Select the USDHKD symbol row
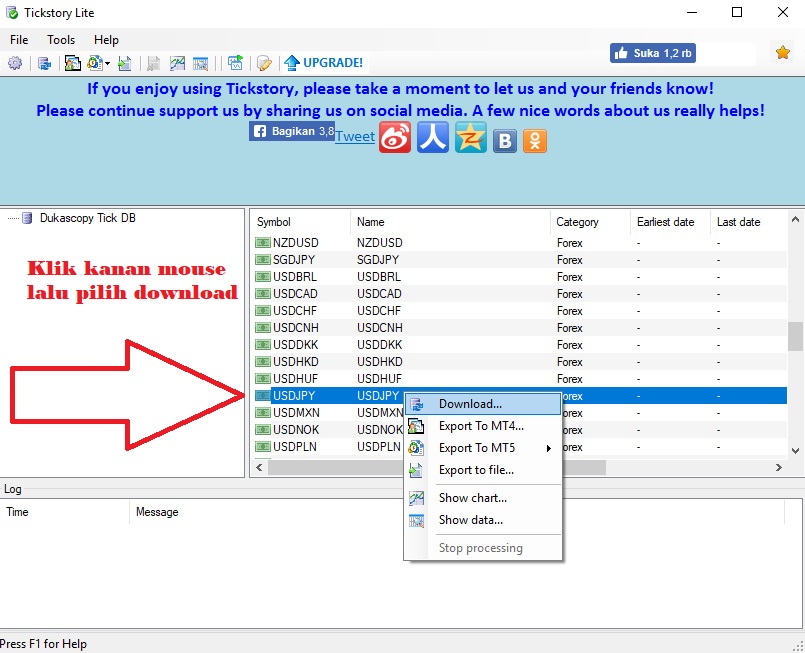Image resolution: width=805 pixels, height=653 pixels. point(520,361)
